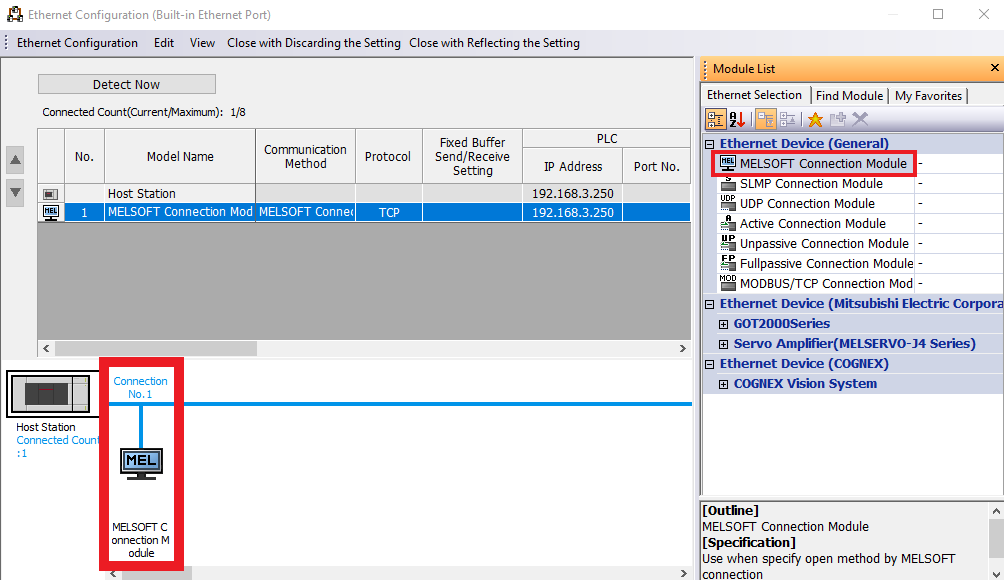Click the Communication Method cell of row 1

tap(305, 212)
